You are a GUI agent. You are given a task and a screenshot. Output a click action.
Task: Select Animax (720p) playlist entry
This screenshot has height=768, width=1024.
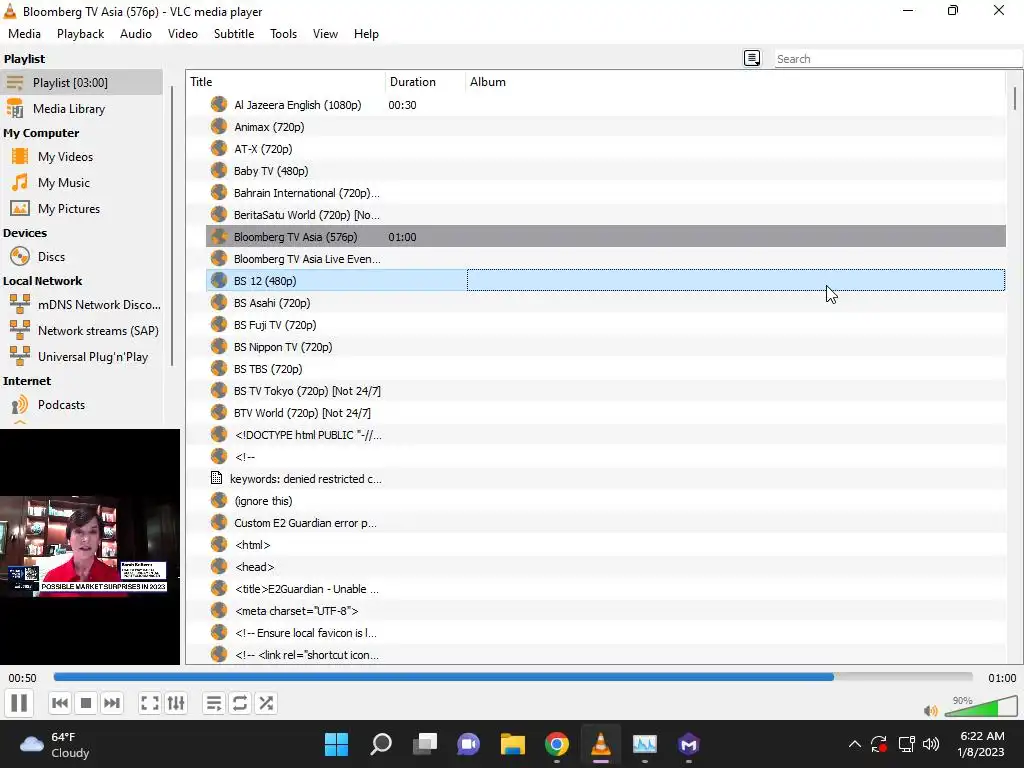tap(605, 127)
